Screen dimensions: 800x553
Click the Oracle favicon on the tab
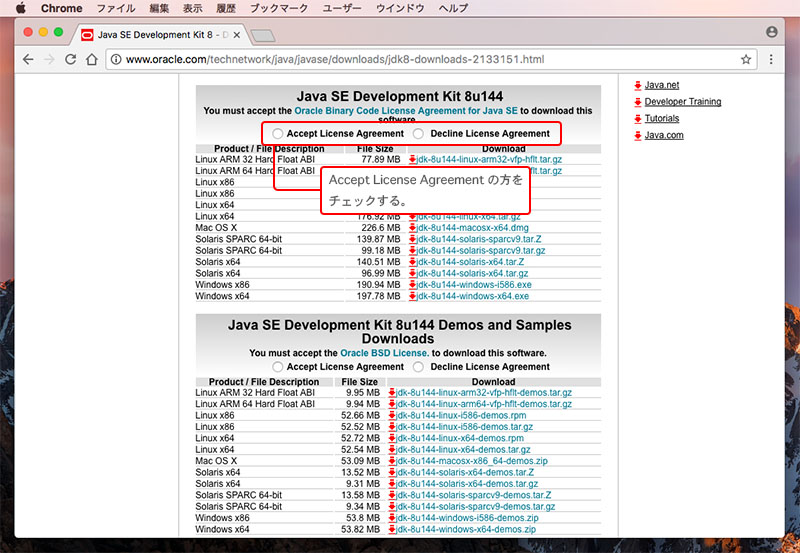coord(88,35)
